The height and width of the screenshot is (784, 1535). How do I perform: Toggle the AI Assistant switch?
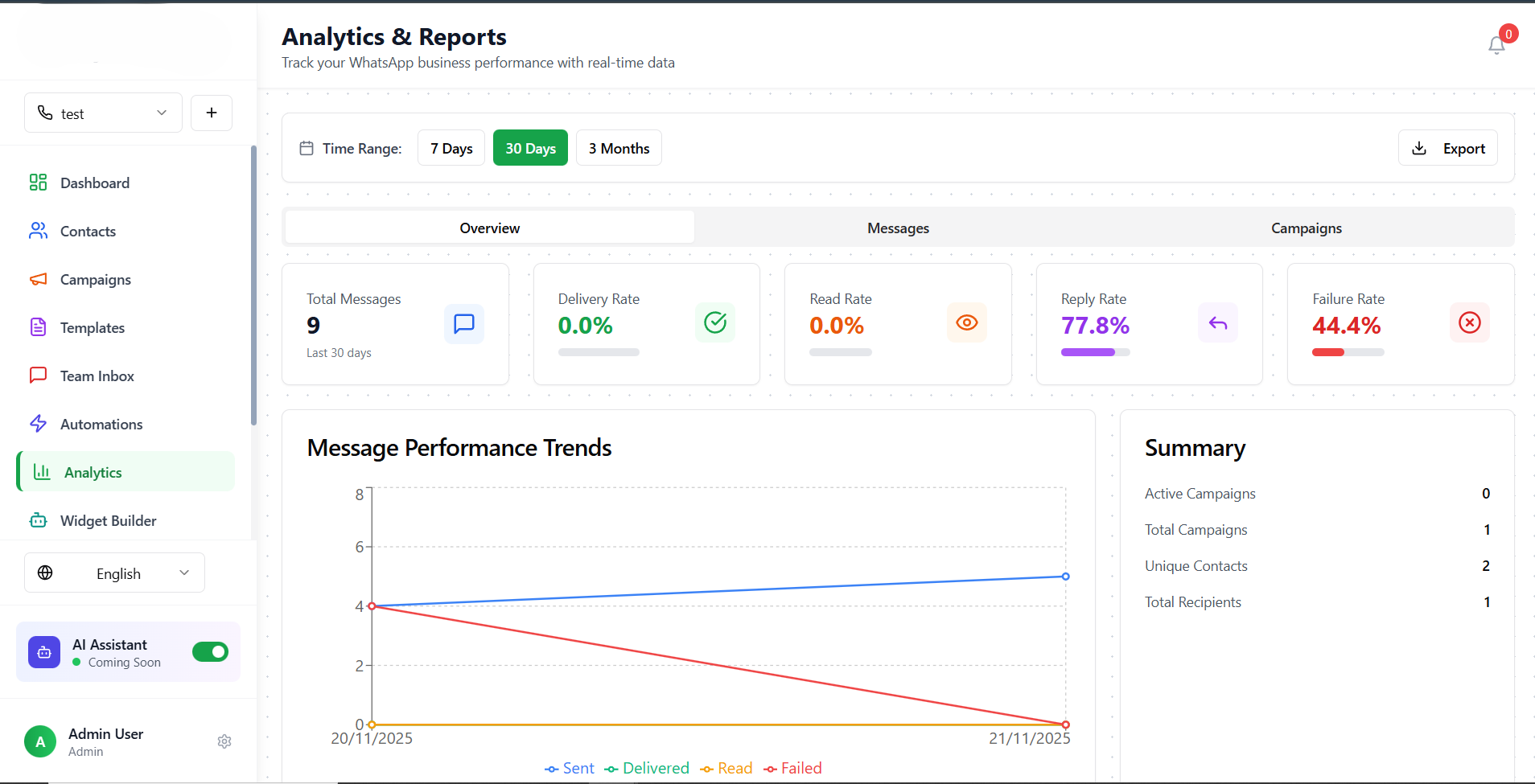(x=210, y=651)
